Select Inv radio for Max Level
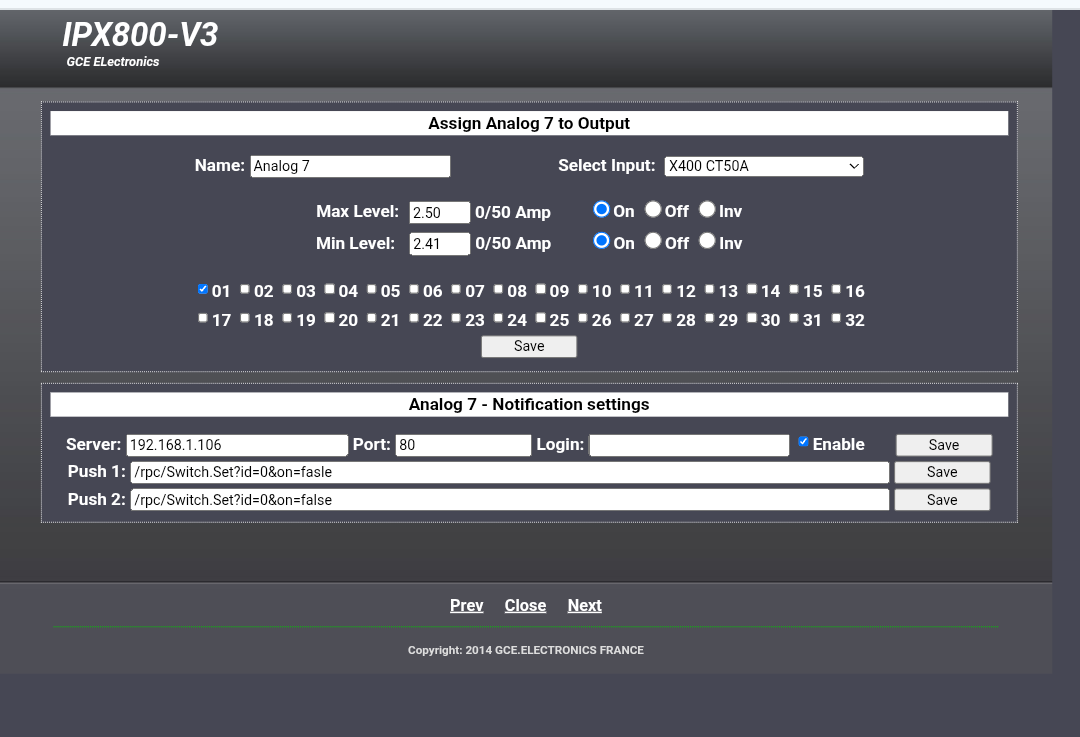The image size is (1080, 737). click(707, 209)
